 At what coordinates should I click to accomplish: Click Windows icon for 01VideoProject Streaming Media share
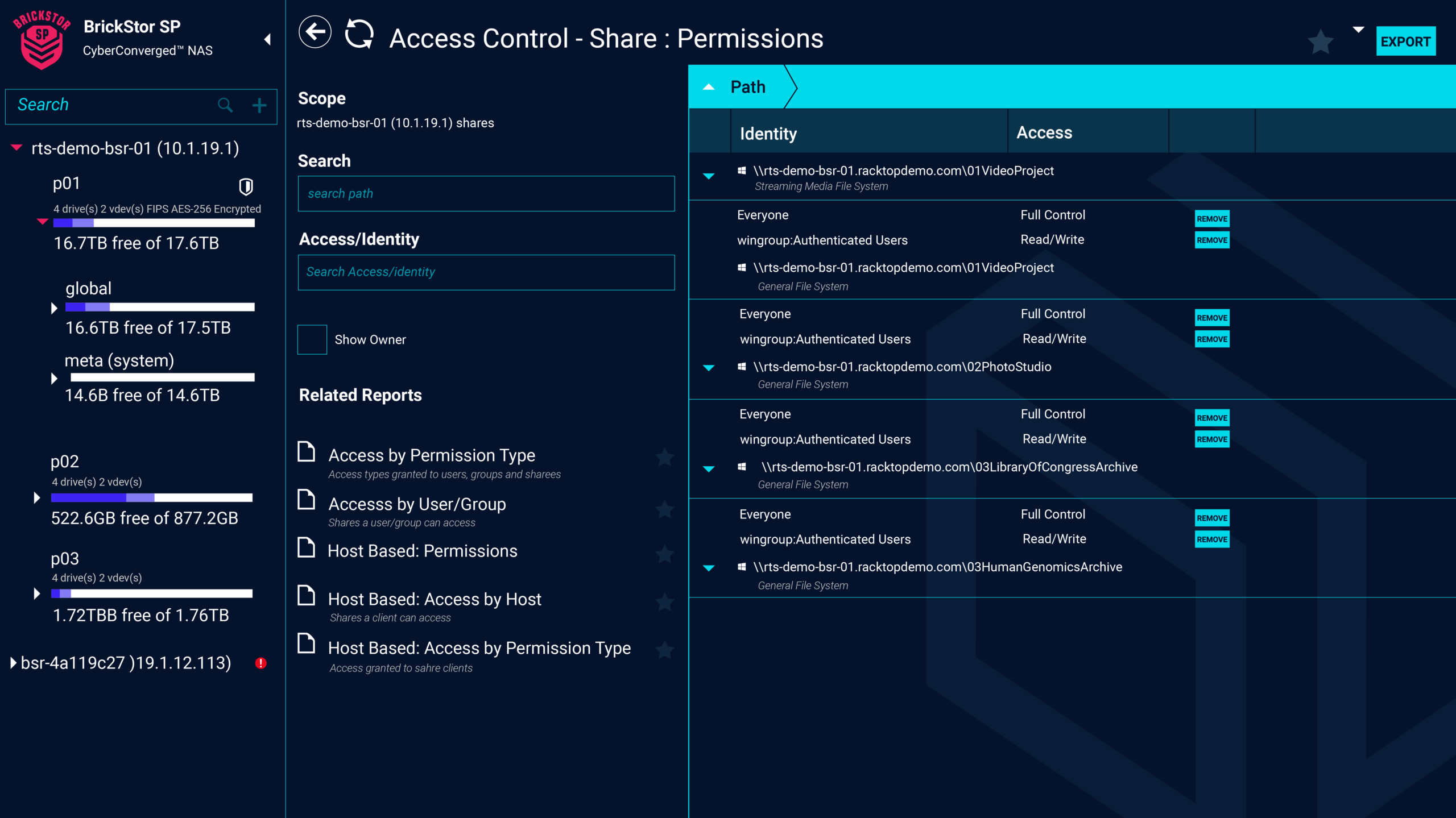click(x=742, y=171)
